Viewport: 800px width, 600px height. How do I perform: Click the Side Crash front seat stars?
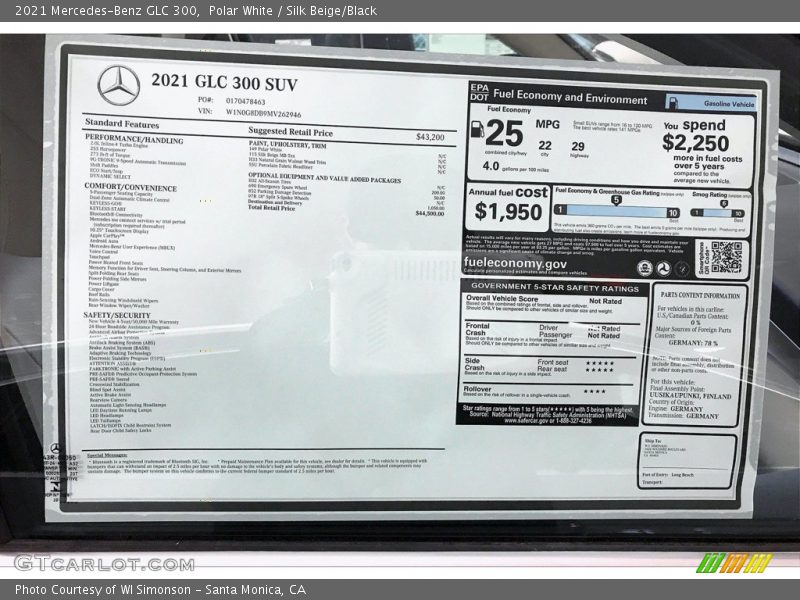(599, 363)
